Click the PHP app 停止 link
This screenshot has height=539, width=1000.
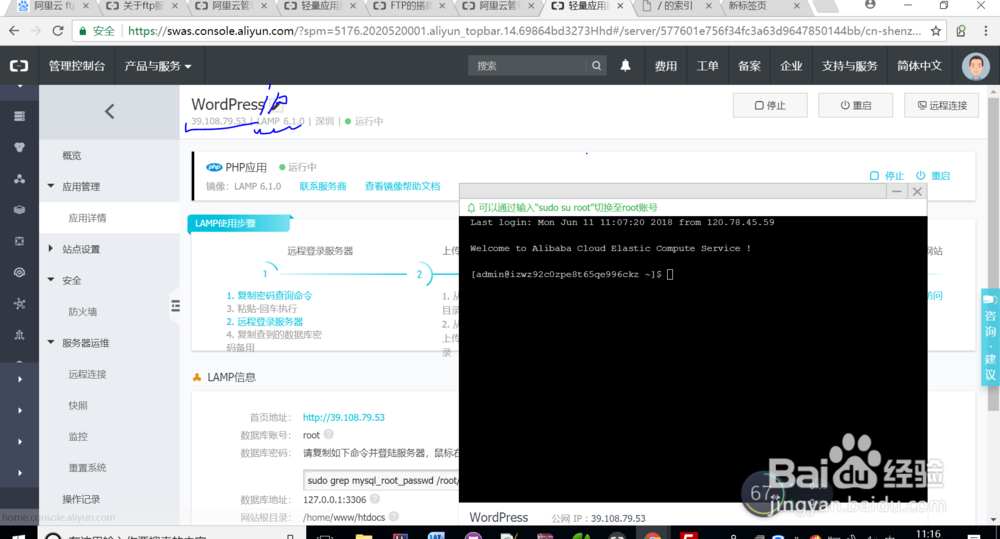click(887, 175)
